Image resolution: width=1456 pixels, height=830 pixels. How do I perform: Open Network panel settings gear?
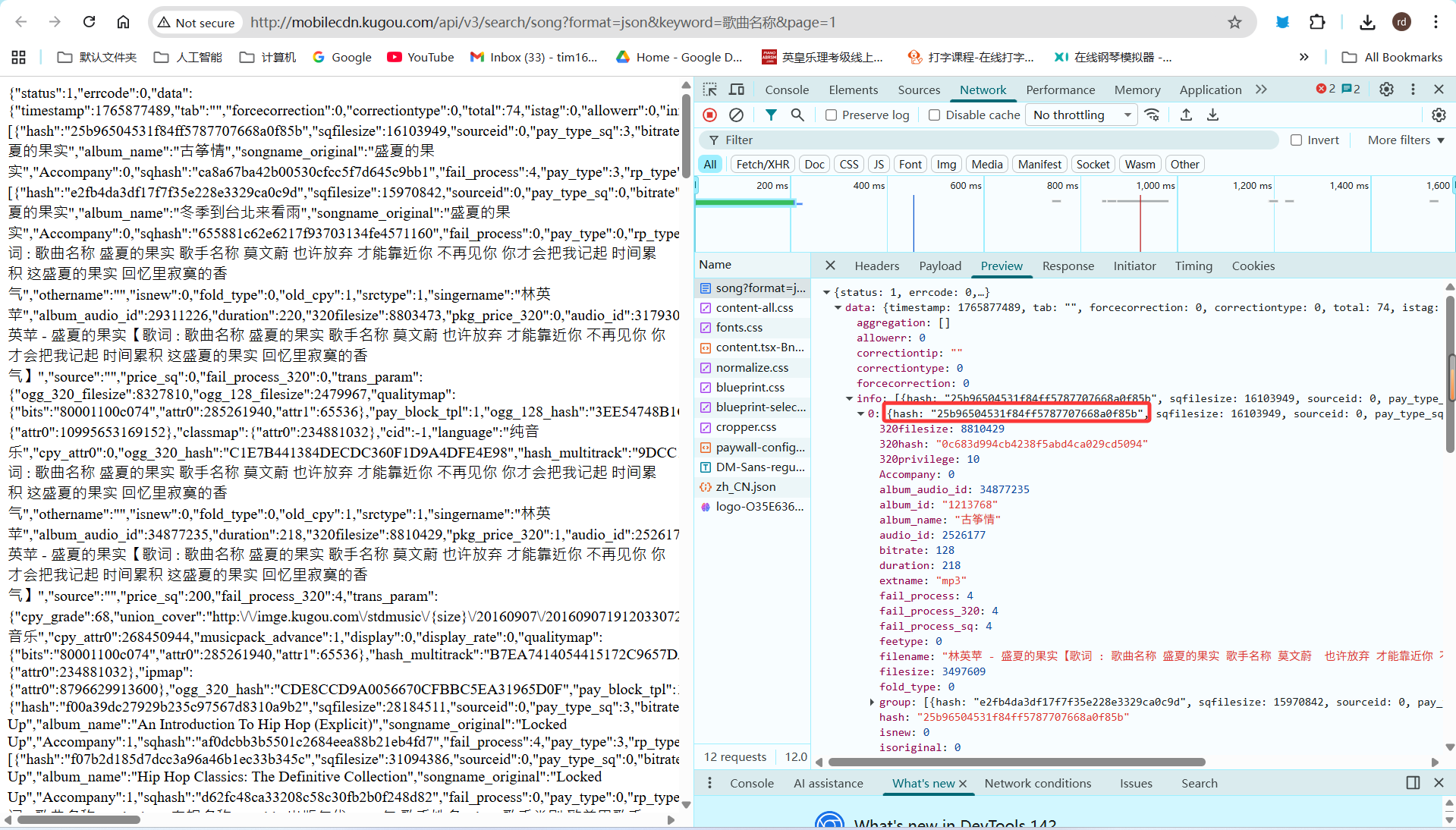tap(1439, 115)
